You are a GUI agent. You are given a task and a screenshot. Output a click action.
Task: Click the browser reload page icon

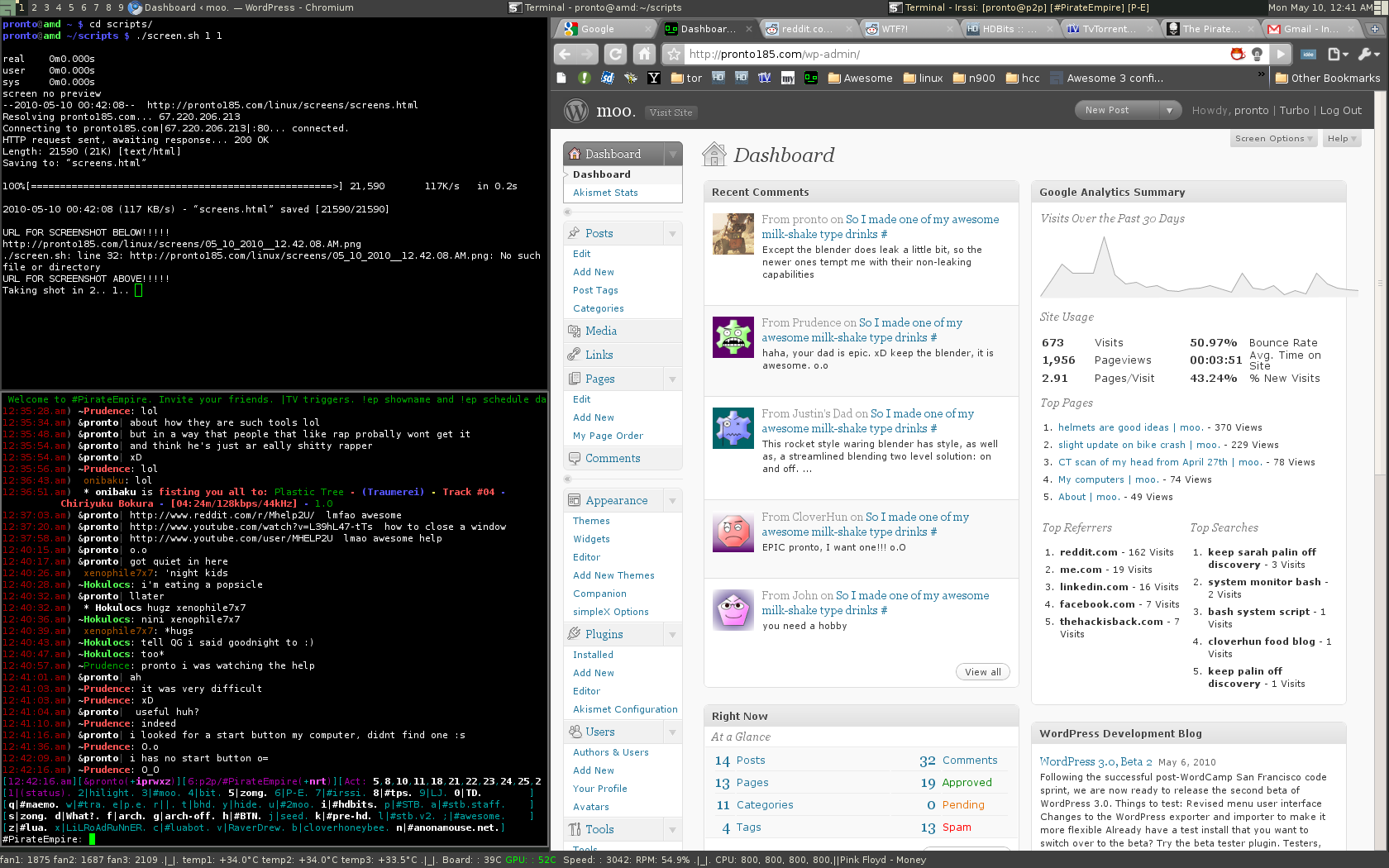pyautogui.click(x=615, y=54)
